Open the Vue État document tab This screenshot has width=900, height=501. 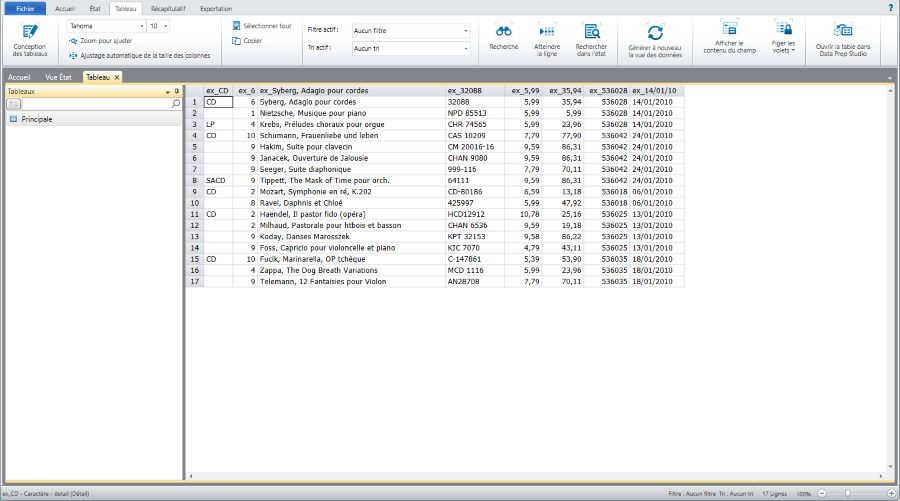click(58, 77)
